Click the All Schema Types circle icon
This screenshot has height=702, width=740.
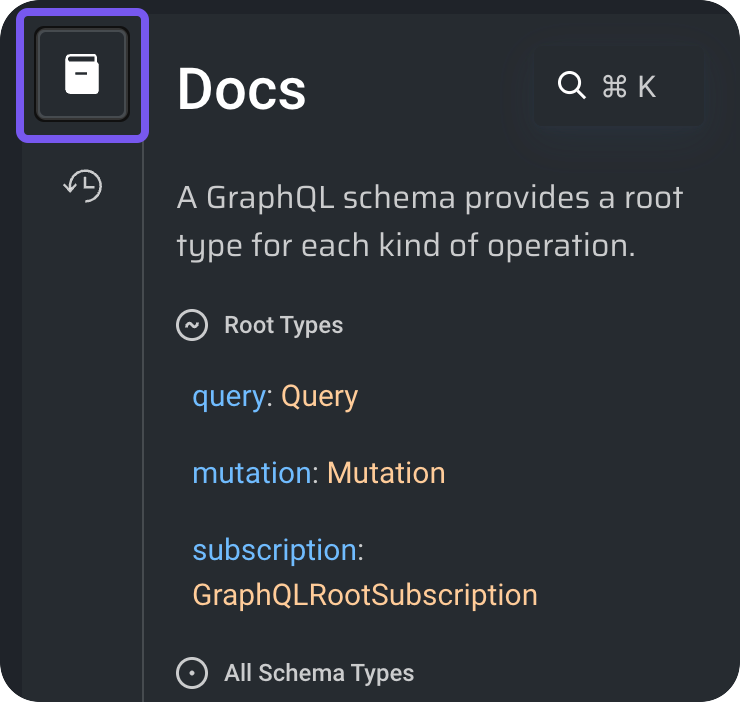pos(192,673)
